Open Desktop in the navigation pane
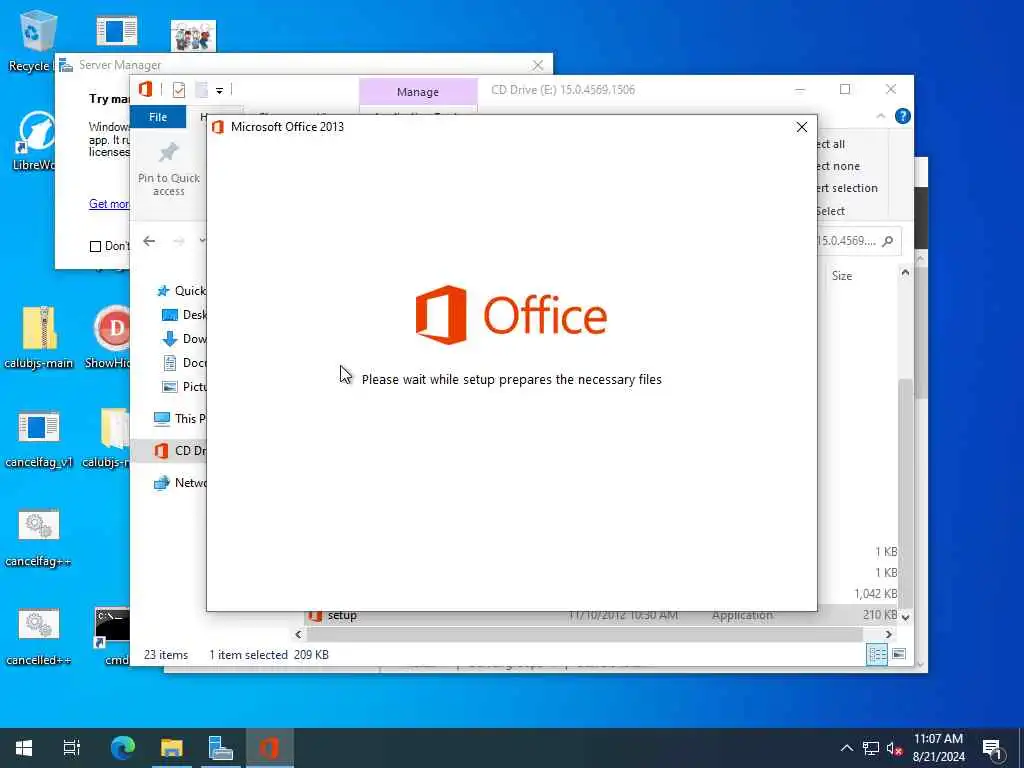This screenshot has width=1024, height=768. point(184,315)
